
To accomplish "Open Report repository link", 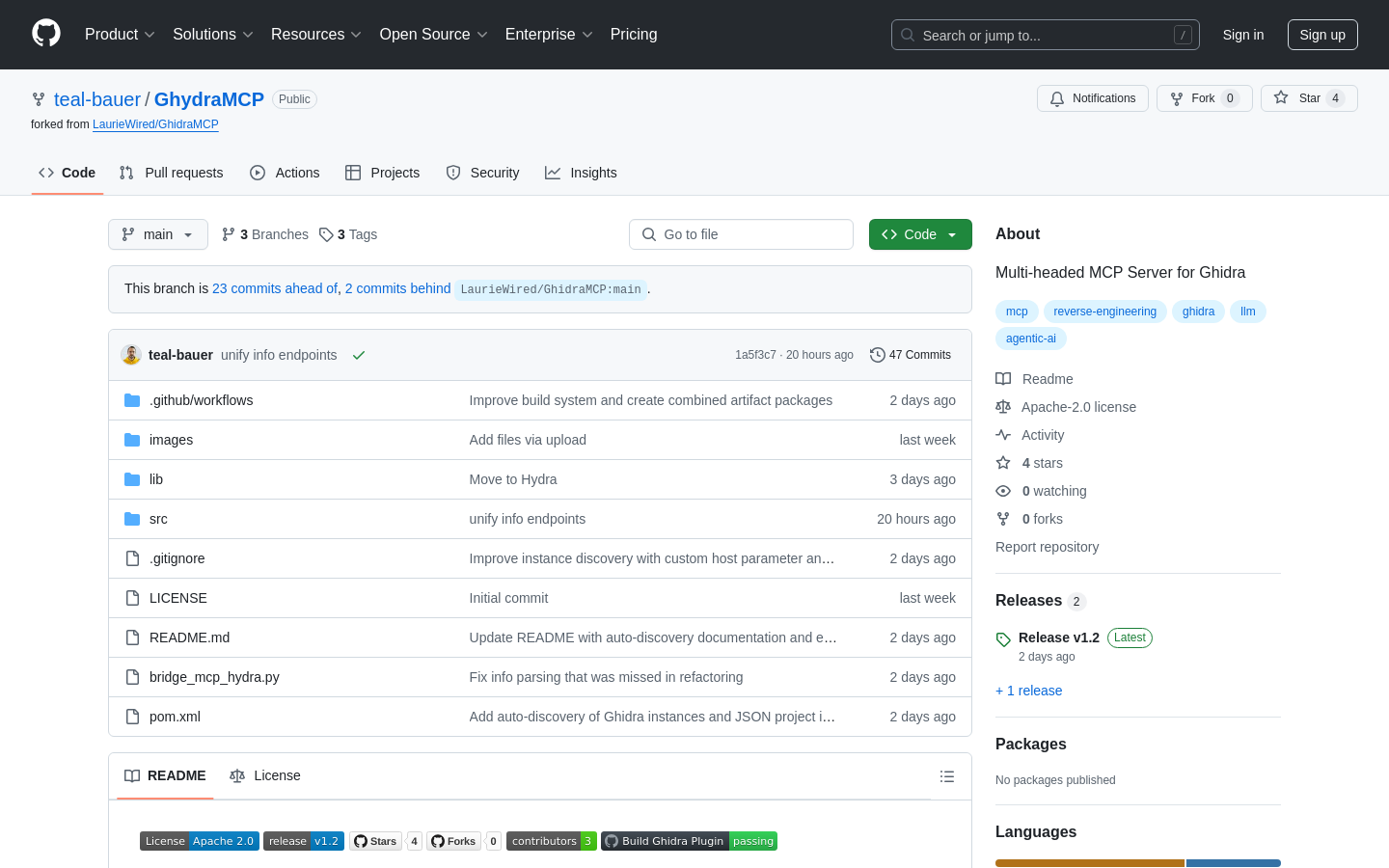I will pyautogui.click(x=1047, y=547).
